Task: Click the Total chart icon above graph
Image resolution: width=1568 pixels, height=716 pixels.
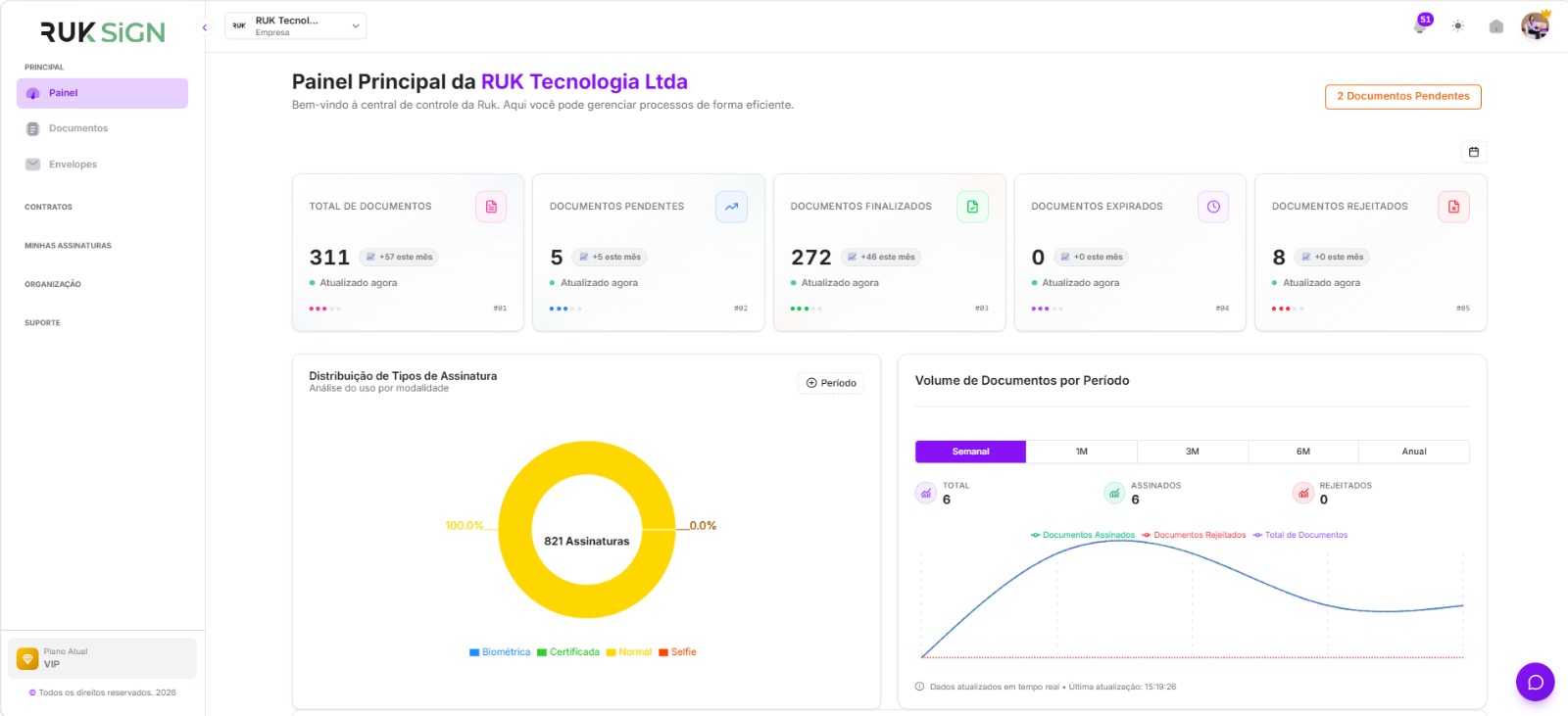Action: click(x=926, y=493)
